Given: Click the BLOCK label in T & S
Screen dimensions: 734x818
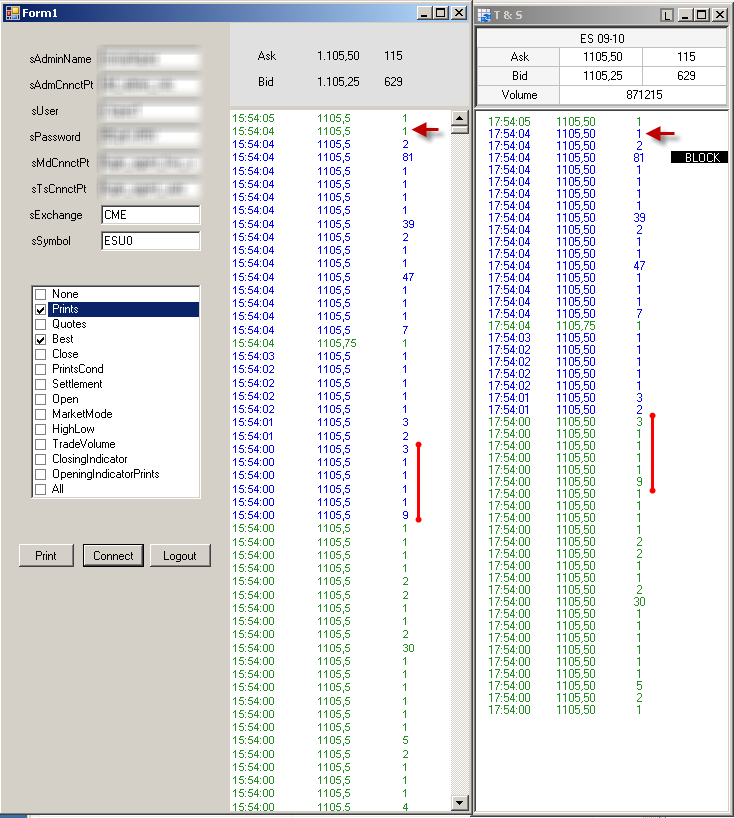Looking at the screenshot, I should pos(699,158).
